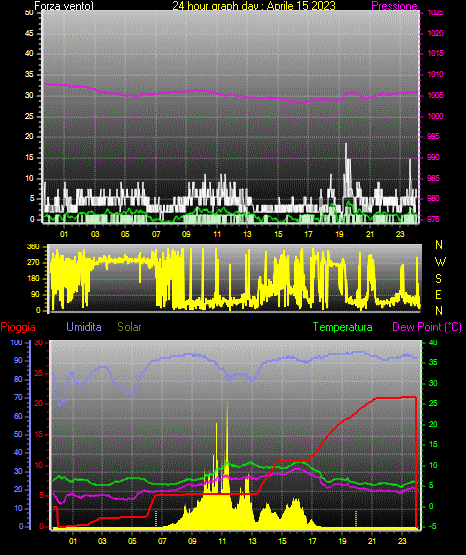
Task: Click the 'E' compass direction label
Action: coord(438,294)
